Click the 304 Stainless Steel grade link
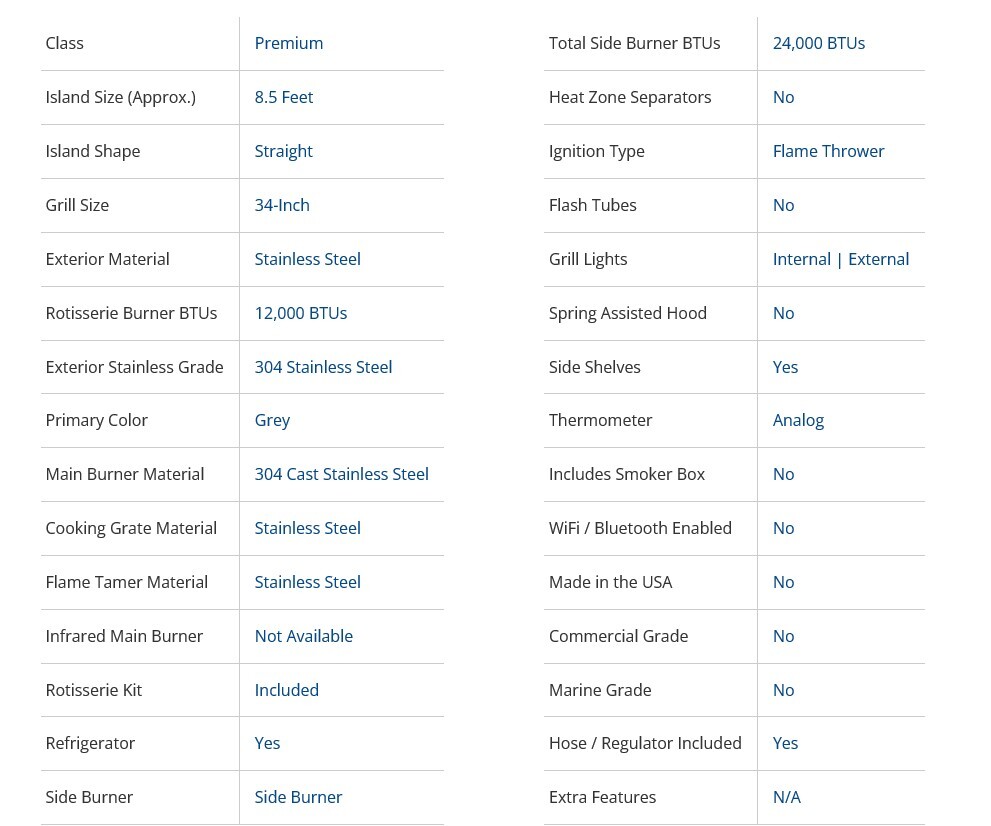This screenshot has height=826, width=991. point(323,367)
